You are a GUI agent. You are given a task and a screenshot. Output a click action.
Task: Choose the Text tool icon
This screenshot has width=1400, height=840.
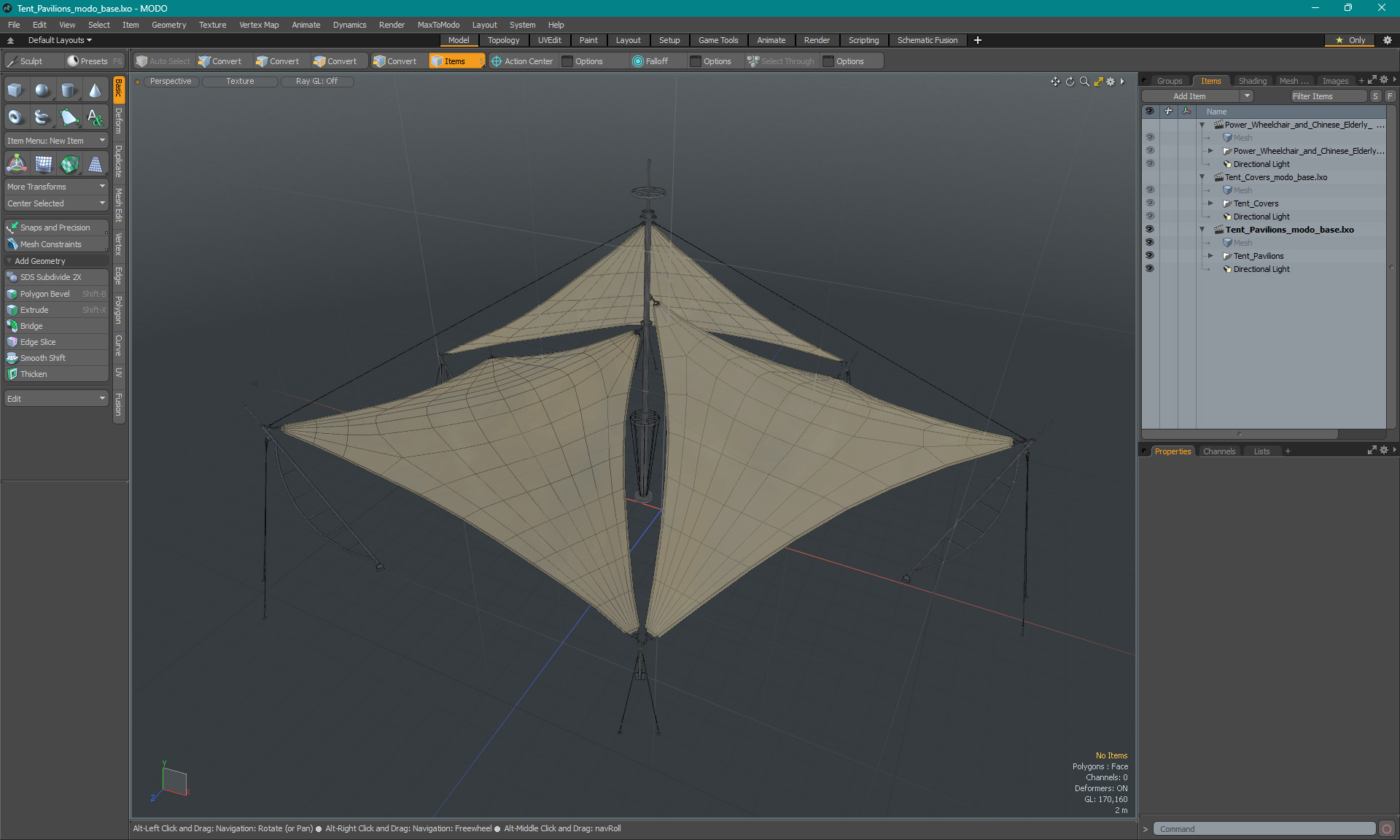pyautogui.click(x=96, y=117)
